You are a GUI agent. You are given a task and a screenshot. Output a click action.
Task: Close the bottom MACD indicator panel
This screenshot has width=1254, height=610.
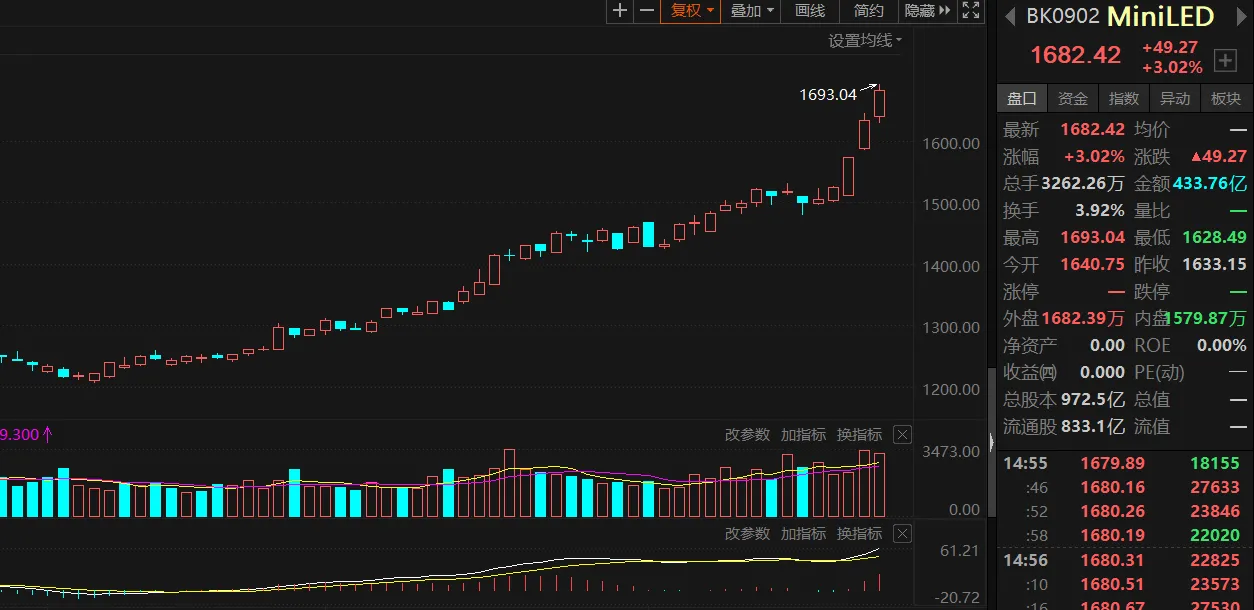[902, 534]
